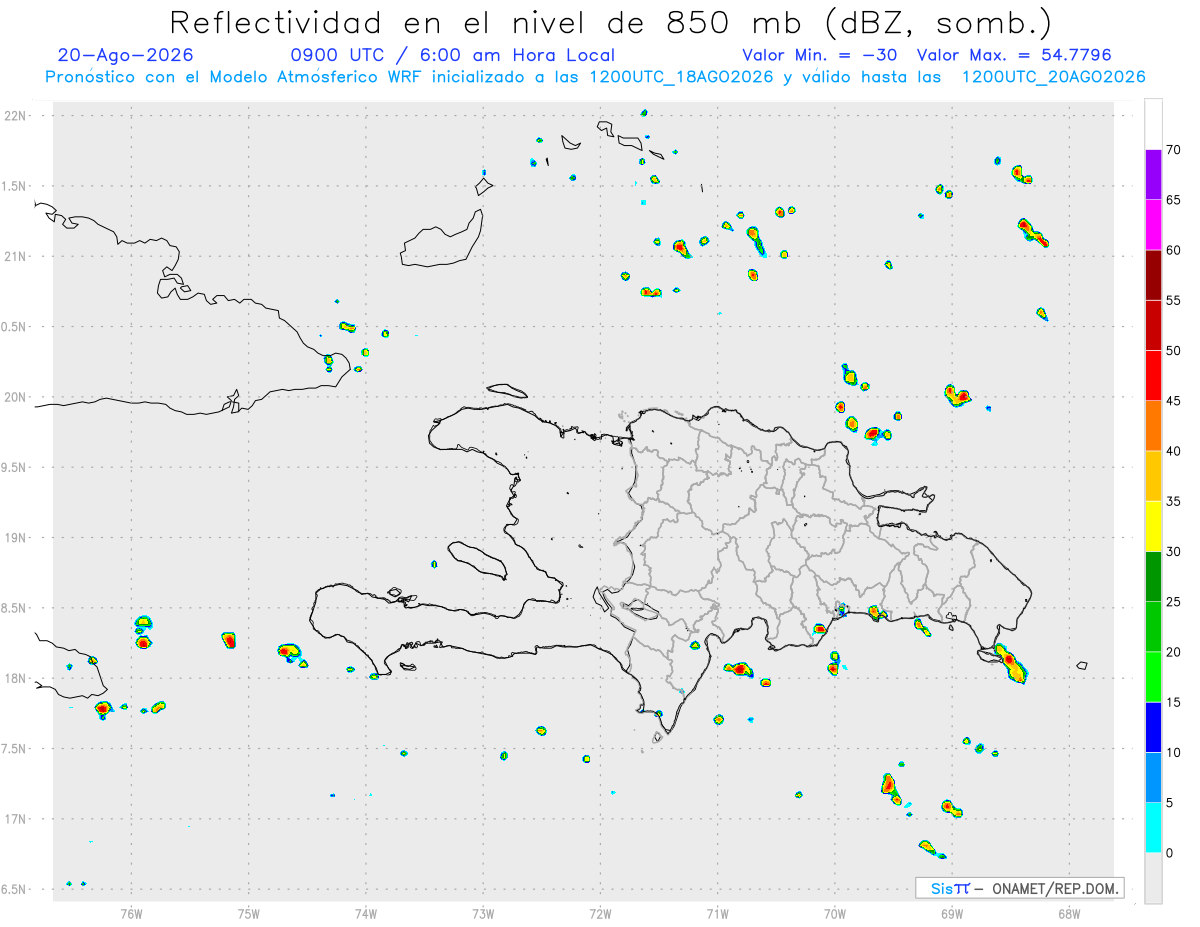Viewport: 1200px width, 927px height.
Task: Select the orange 40–45 dBZ colorbar segment
Action: (x=1153, y=426)
